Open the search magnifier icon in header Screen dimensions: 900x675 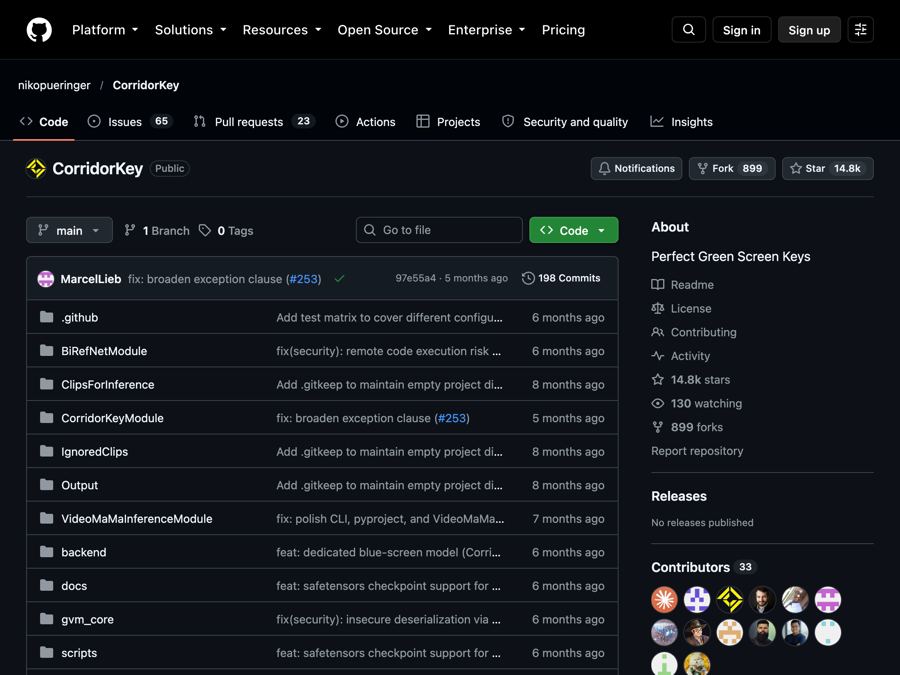(689, 30)
